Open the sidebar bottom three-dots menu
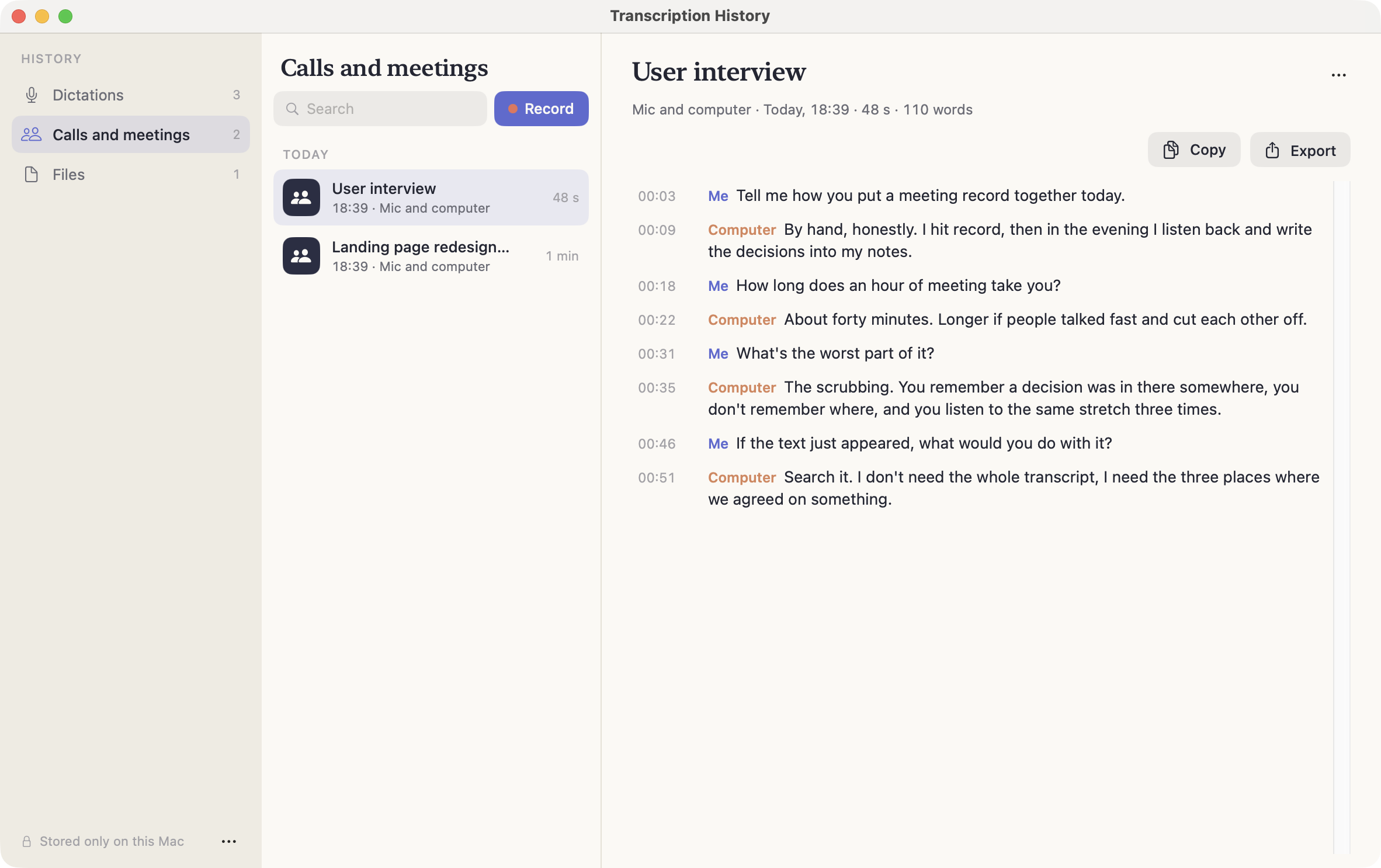Image resolution: width=1381 pixels, height=868 pixels. pos(229,841)
